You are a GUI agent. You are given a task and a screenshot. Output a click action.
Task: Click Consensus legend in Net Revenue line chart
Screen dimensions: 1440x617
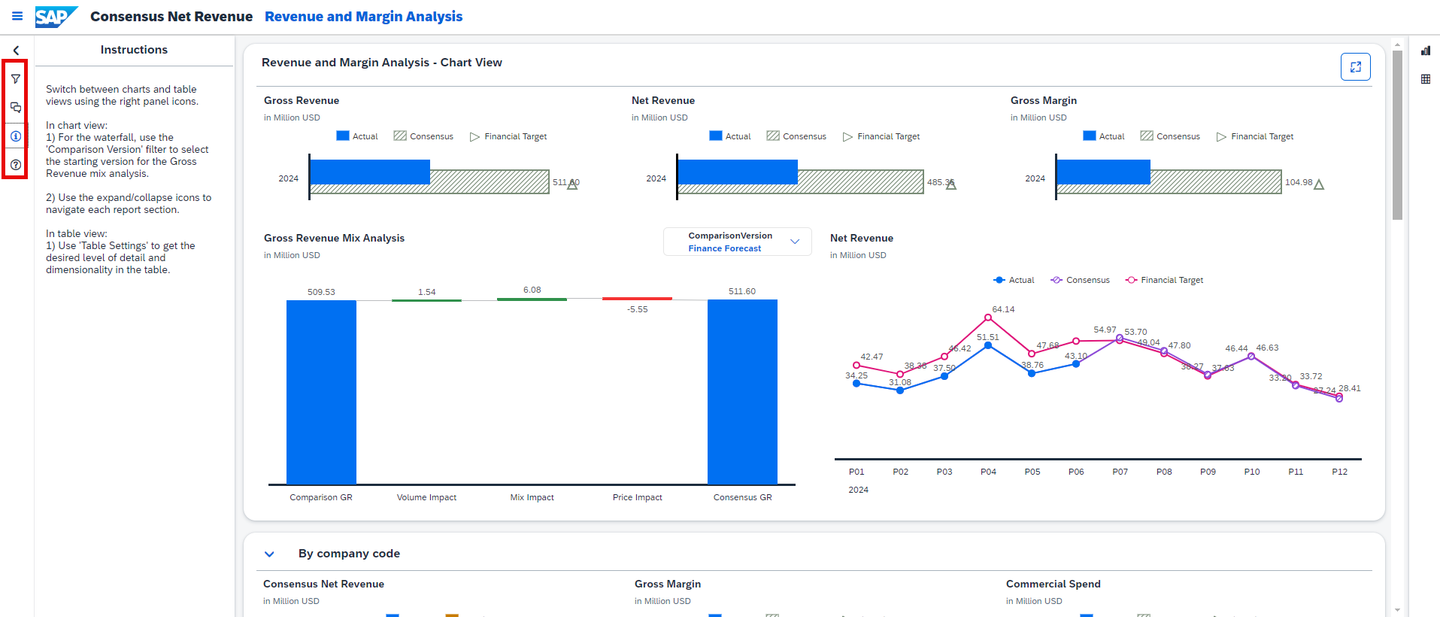coord(1080,280)
